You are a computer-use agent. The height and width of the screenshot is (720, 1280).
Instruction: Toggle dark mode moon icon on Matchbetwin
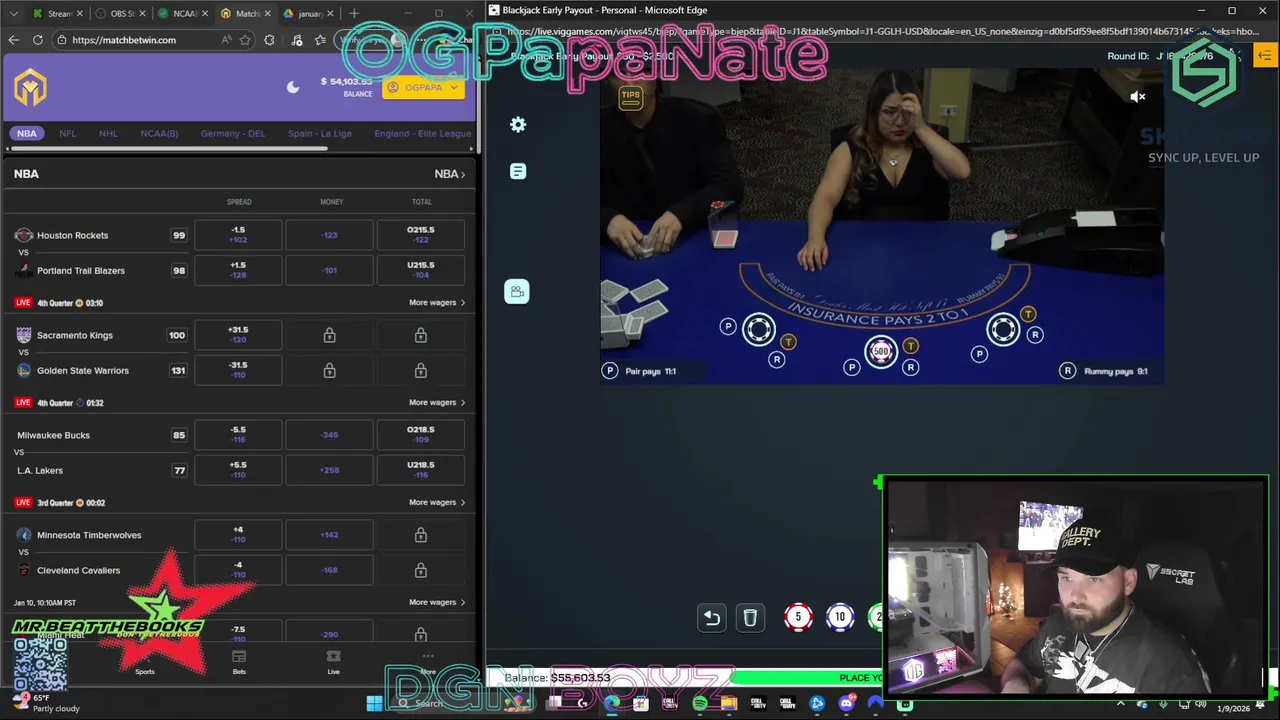coord(293,87)
